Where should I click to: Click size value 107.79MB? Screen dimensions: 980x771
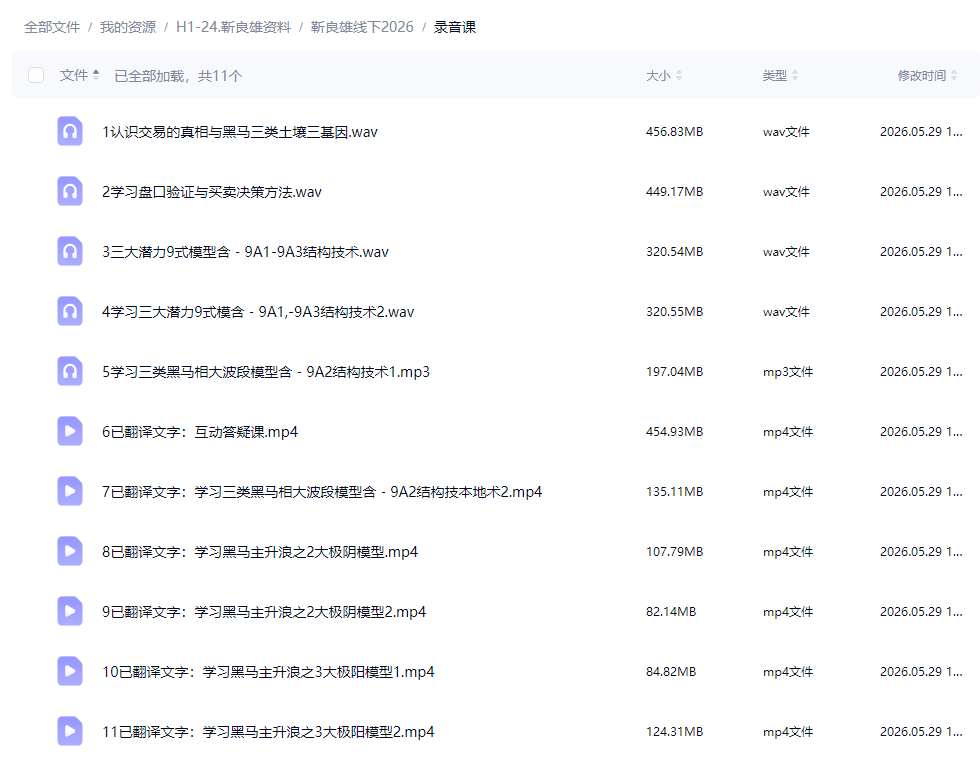click(x=674, y=552)
